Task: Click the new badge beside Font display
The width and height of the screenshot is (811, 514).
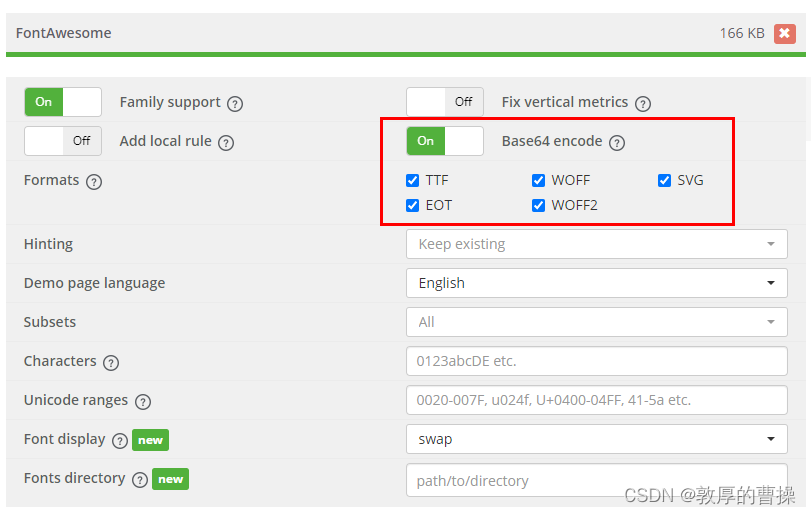Action: (151, 440)
